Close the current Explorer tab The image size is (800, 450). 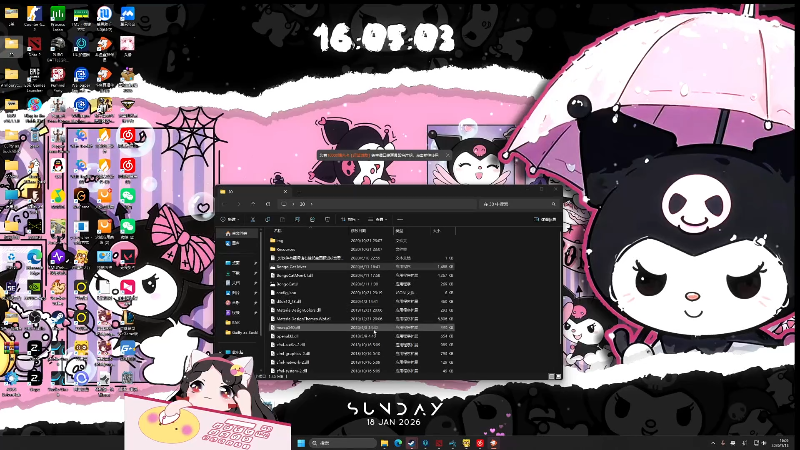(285, 191)
